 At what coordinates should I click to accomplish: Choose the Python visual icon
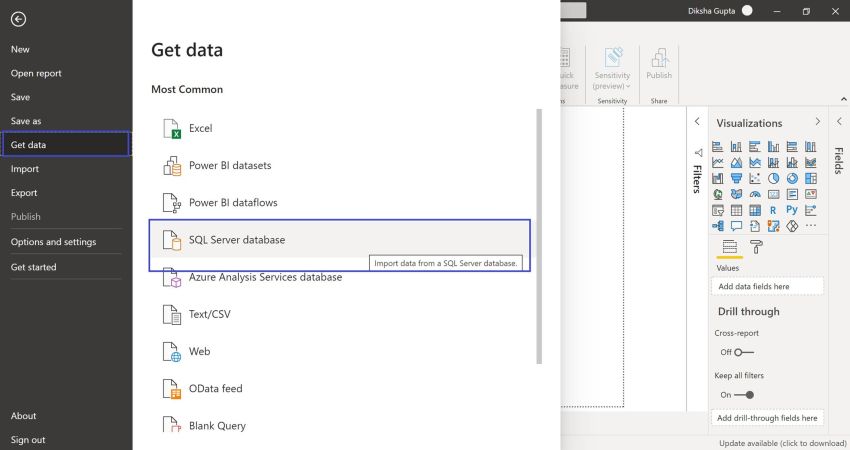(792, 210)
